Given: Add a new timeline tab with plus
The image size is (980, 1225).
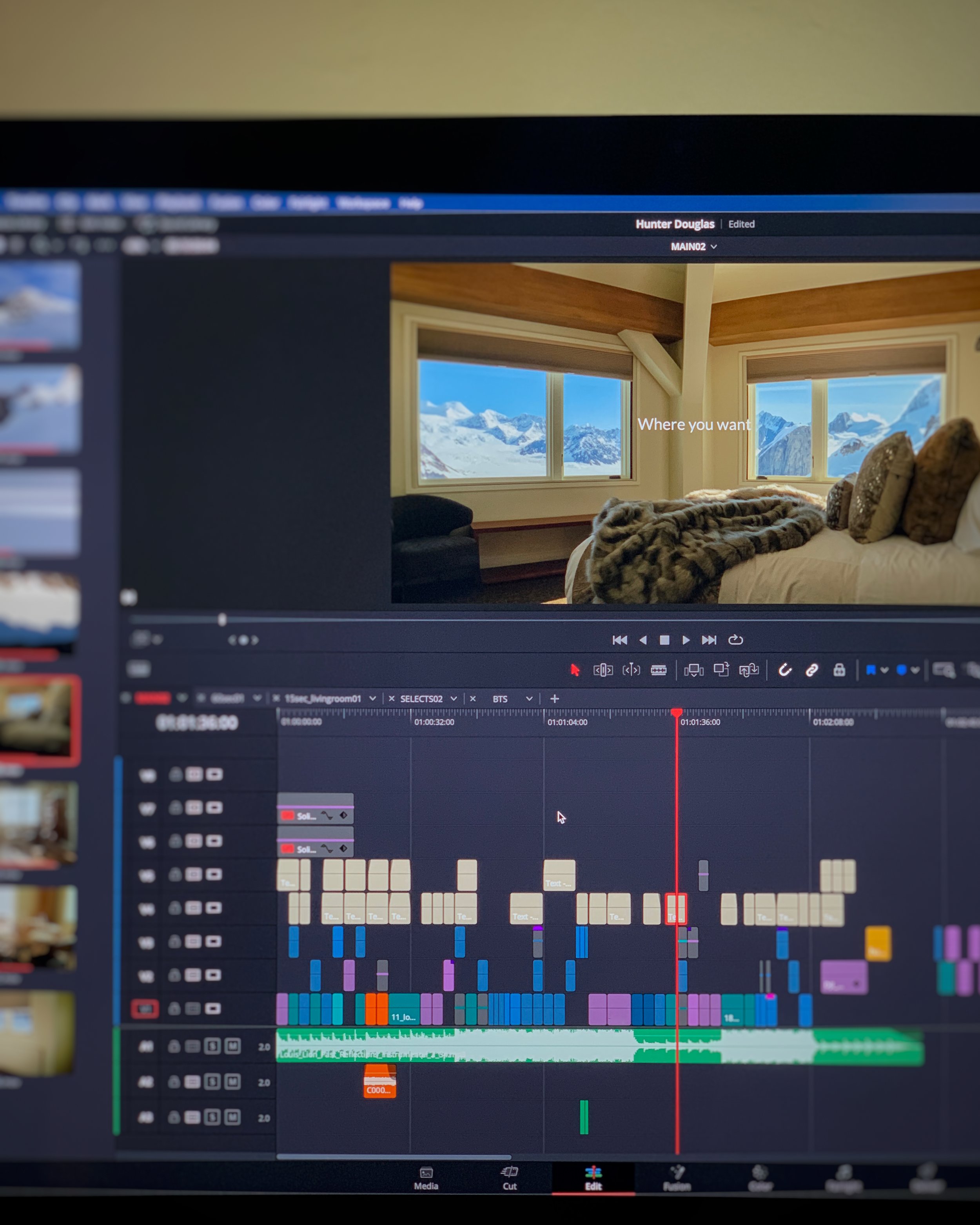Looking at the screenshot, I should click(555, 699).
